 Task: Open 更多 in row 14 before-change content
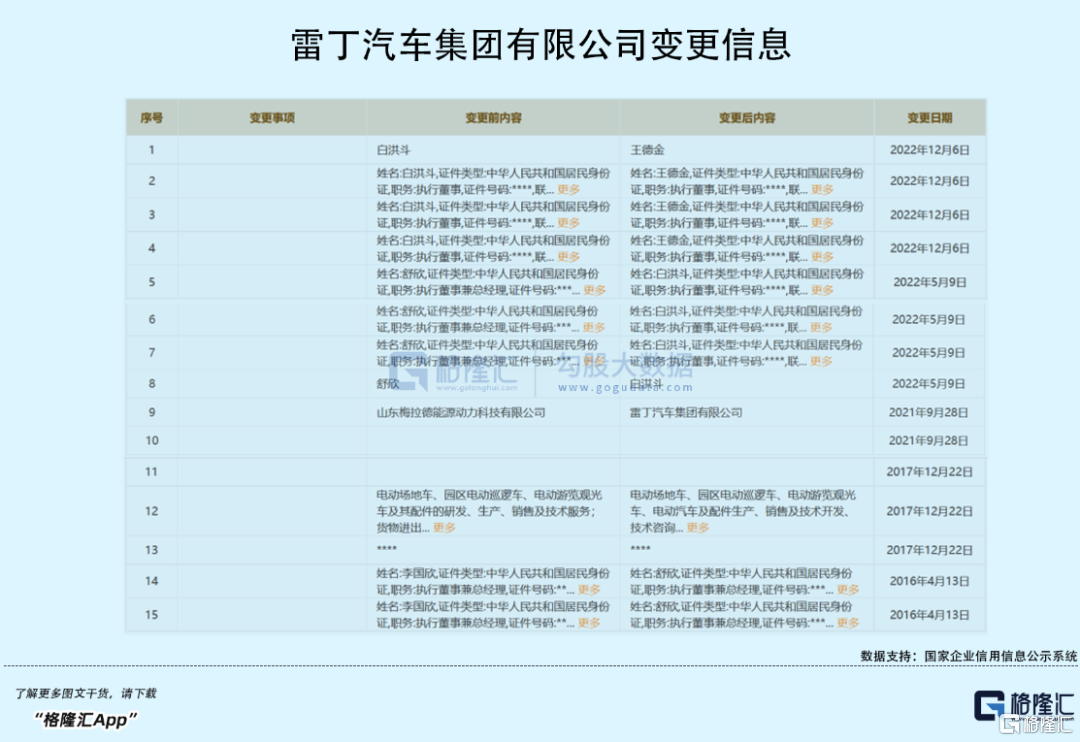click(x=590, y=590)
